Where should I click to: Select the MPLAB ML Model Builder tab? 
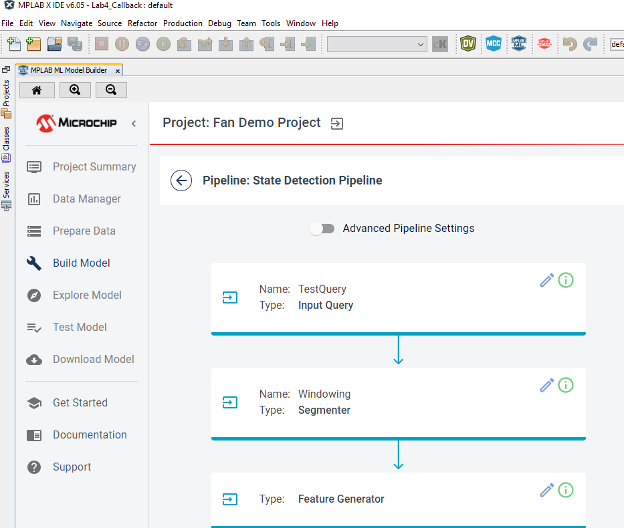point(69,69)
